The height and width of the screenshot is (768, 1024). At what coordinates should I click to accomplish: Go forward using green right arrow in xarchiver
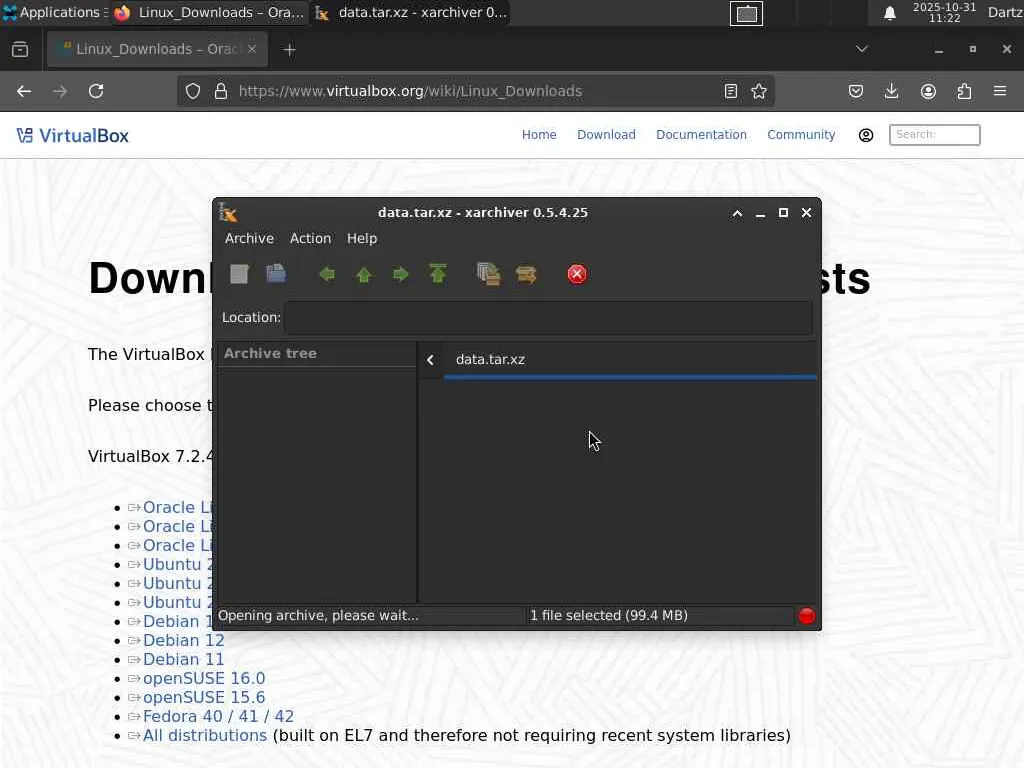pyautogui.click(x=400, y=274)
